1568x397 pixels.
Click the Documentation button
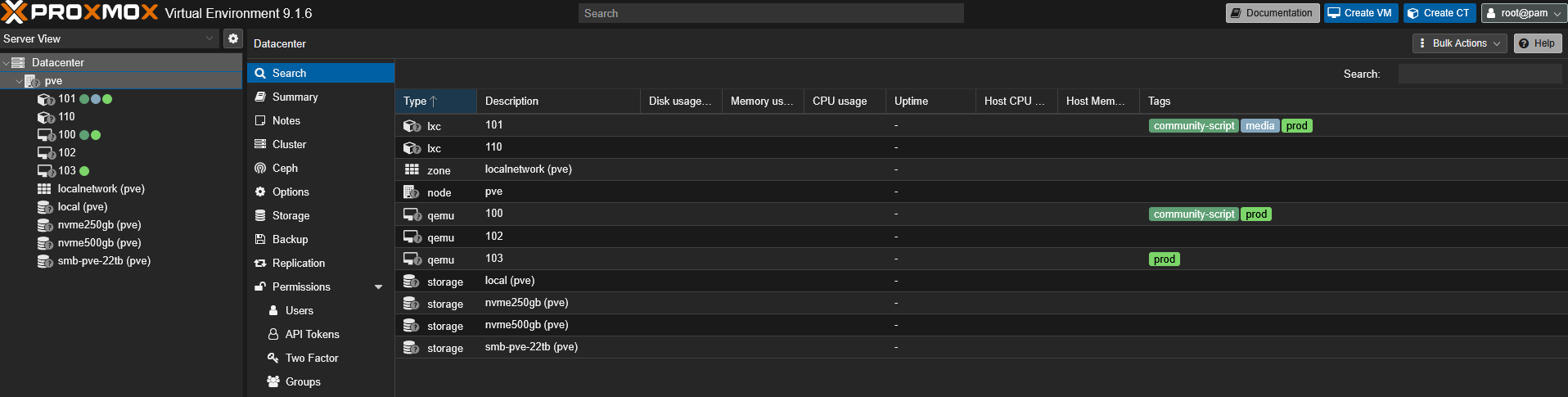coord(1273,13)
